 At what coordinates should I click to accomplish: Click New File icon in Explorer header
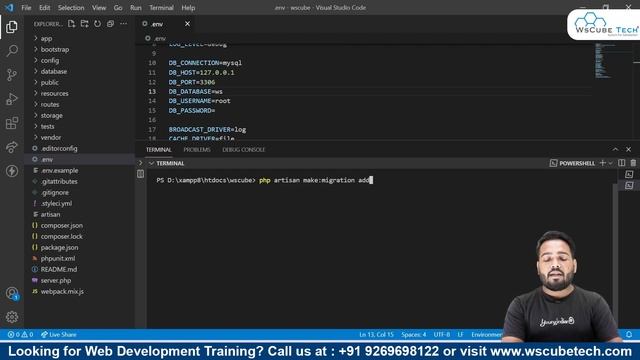click(x=71, y=24)
